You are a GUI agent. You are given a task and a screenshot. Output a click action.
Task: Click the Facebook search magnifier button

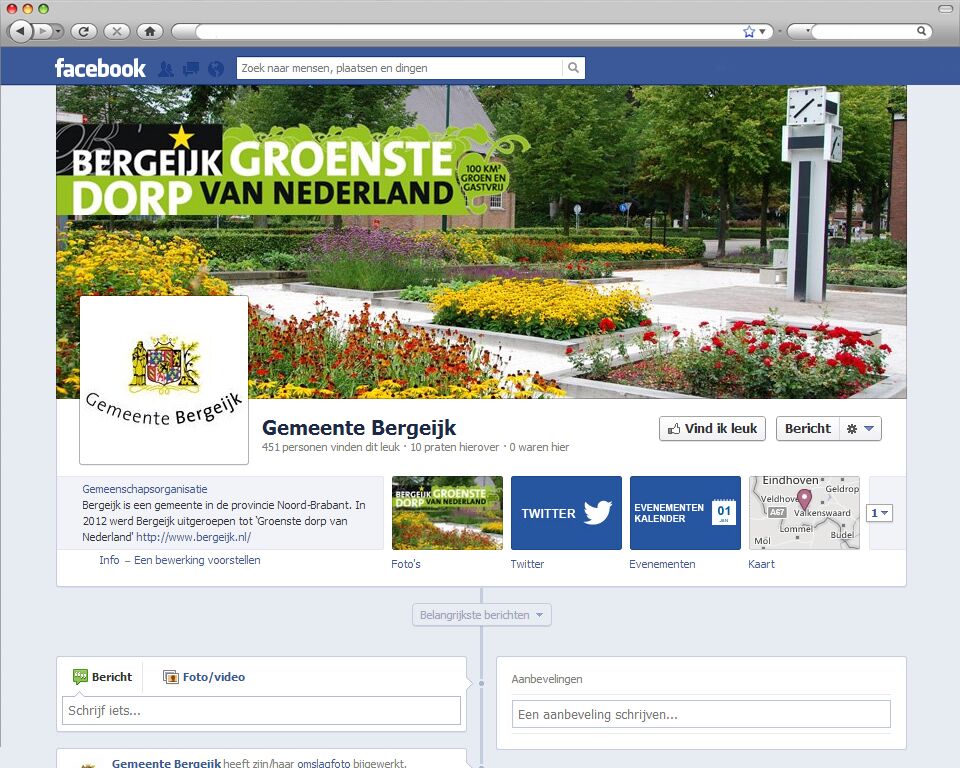pos(573,68)
